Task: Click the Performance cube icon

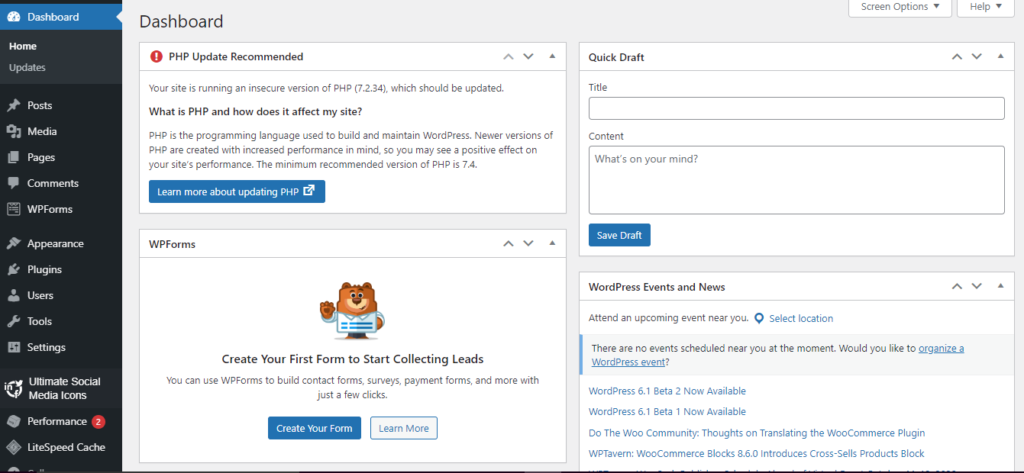Action: 13,421
